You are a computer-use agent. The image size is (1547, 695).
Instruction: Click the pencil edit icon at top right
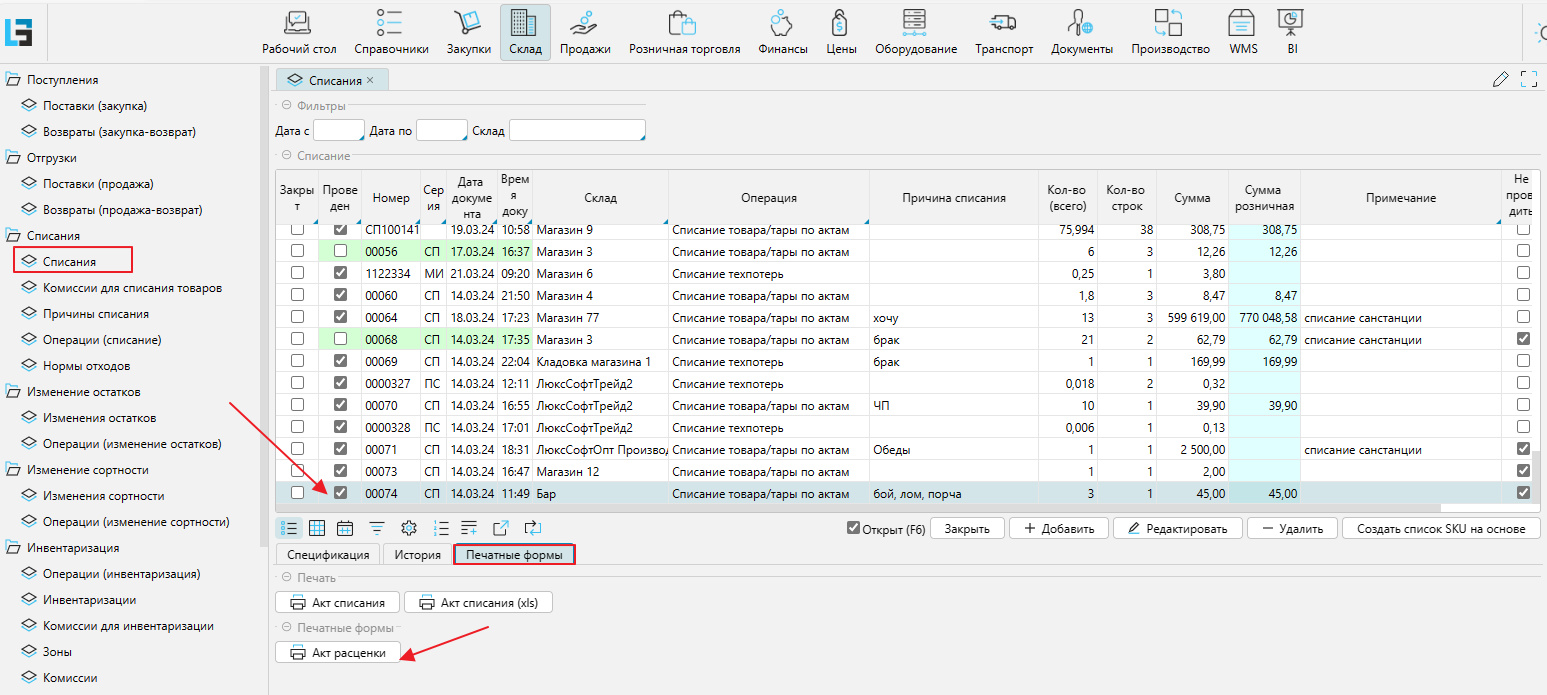click(x=1499, y=80)
